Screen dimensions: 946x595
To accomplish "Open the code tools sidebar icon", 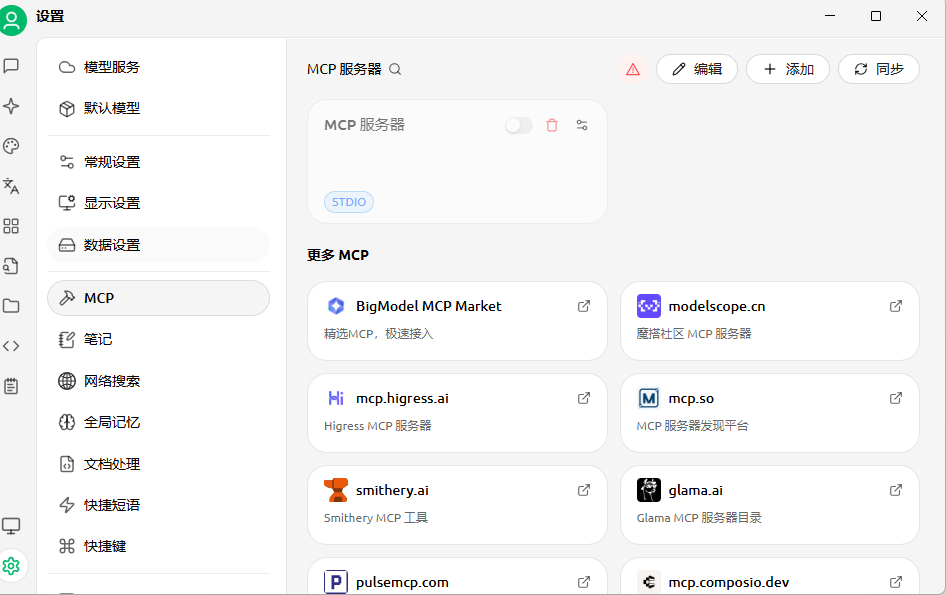I will [x=11, y=346].
